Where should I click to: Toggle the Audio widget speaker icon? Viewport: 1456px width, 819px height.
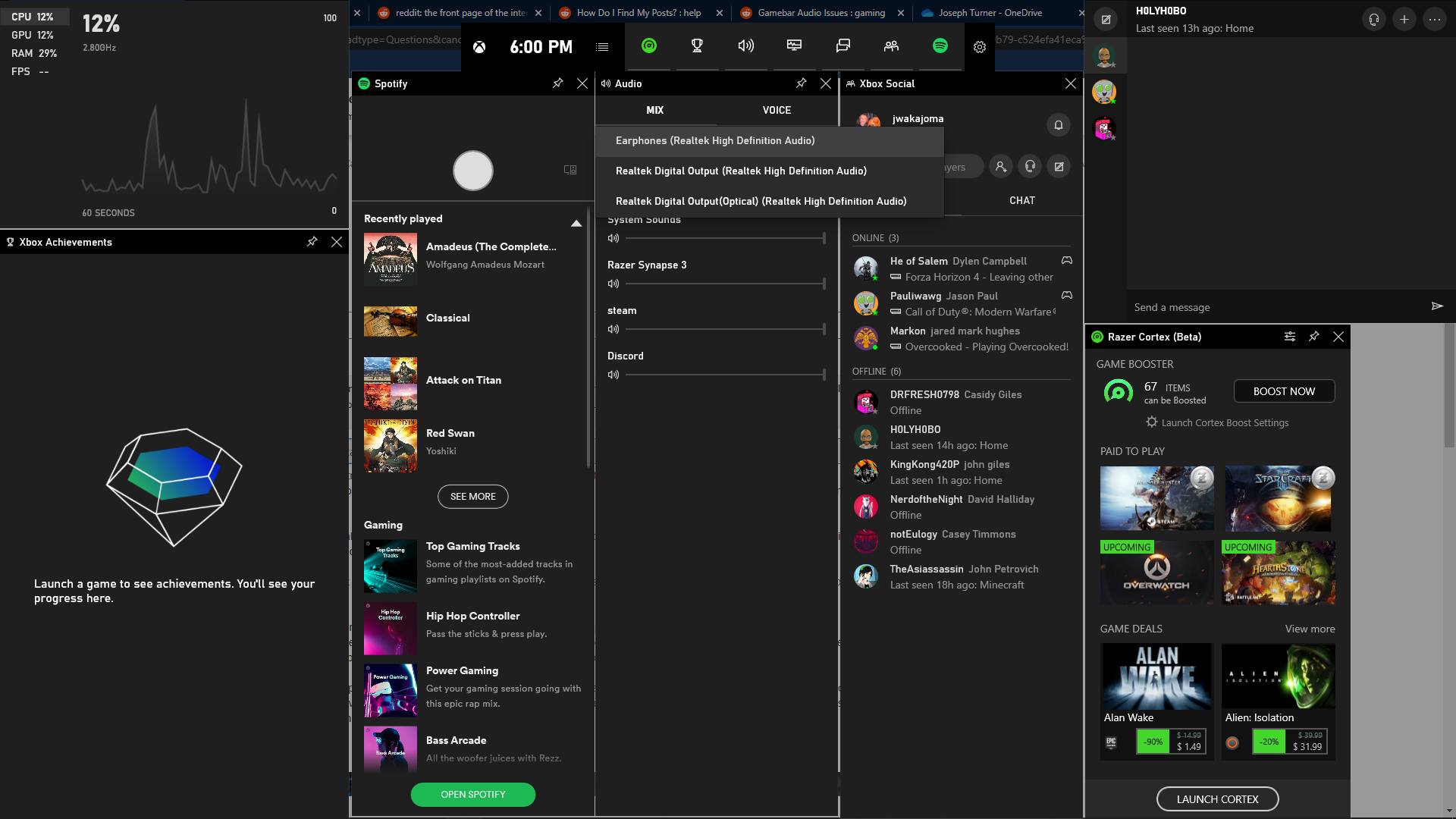(745, 46)
